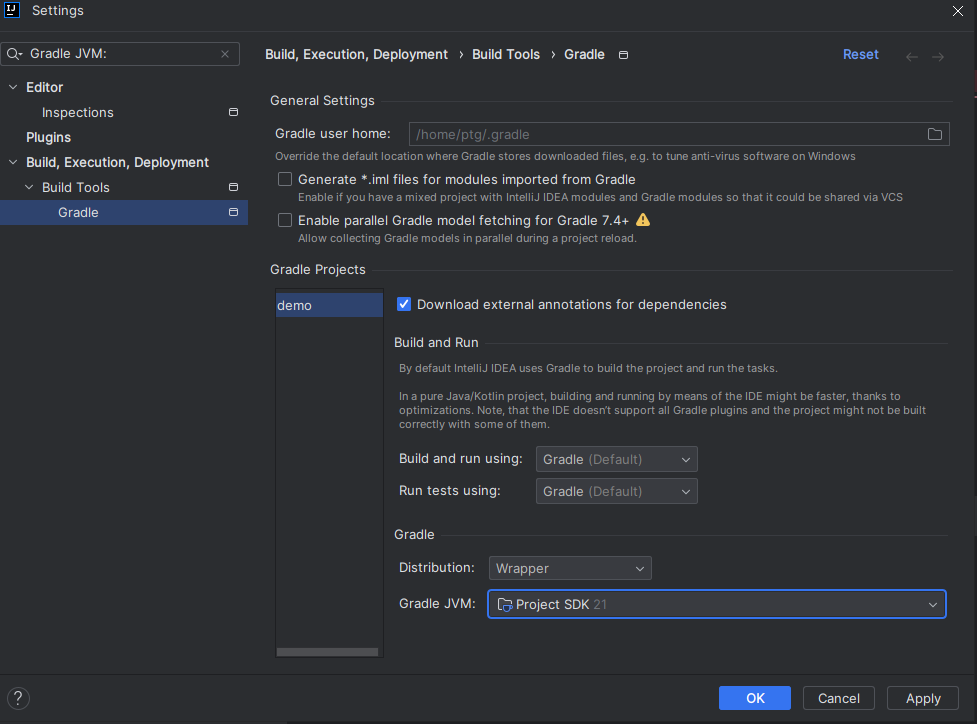
Task: Open the Distribution Wrapper dropdown
Action: [570, 568]
